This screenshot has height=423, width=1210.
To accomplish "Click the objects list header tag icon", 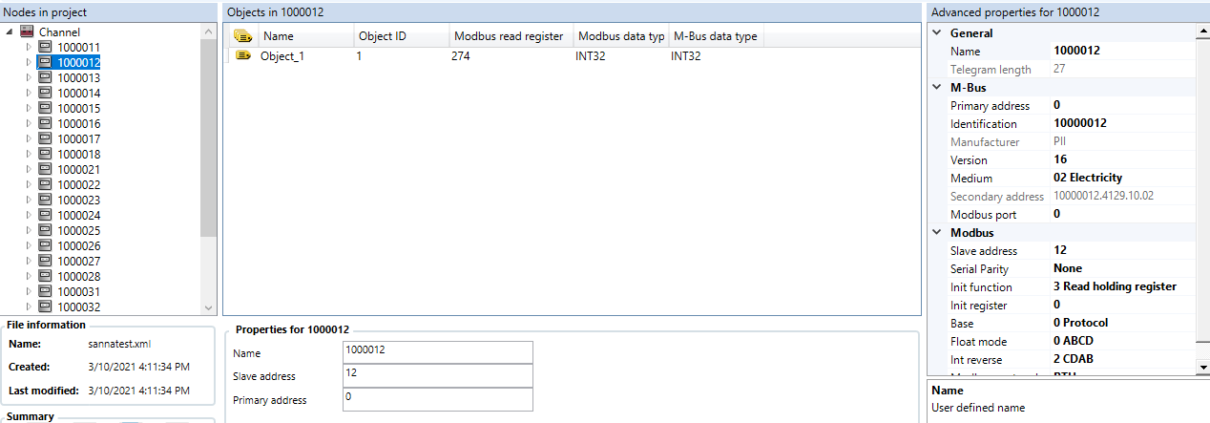I will click(x=243, y=36).
